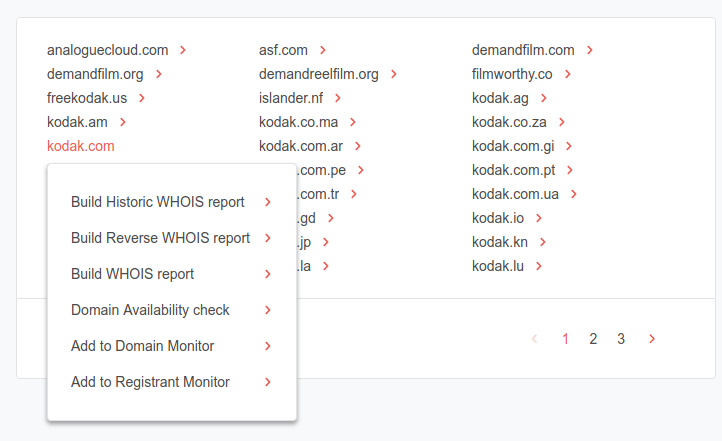Click the chevron beside kodak.lu
The image size is (722, 441).
tap(539, 266)
